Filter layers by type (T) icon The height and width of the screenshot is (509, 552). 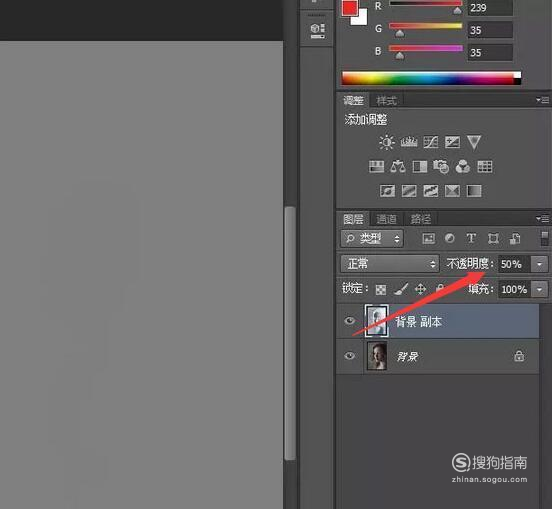pos(471,238)
